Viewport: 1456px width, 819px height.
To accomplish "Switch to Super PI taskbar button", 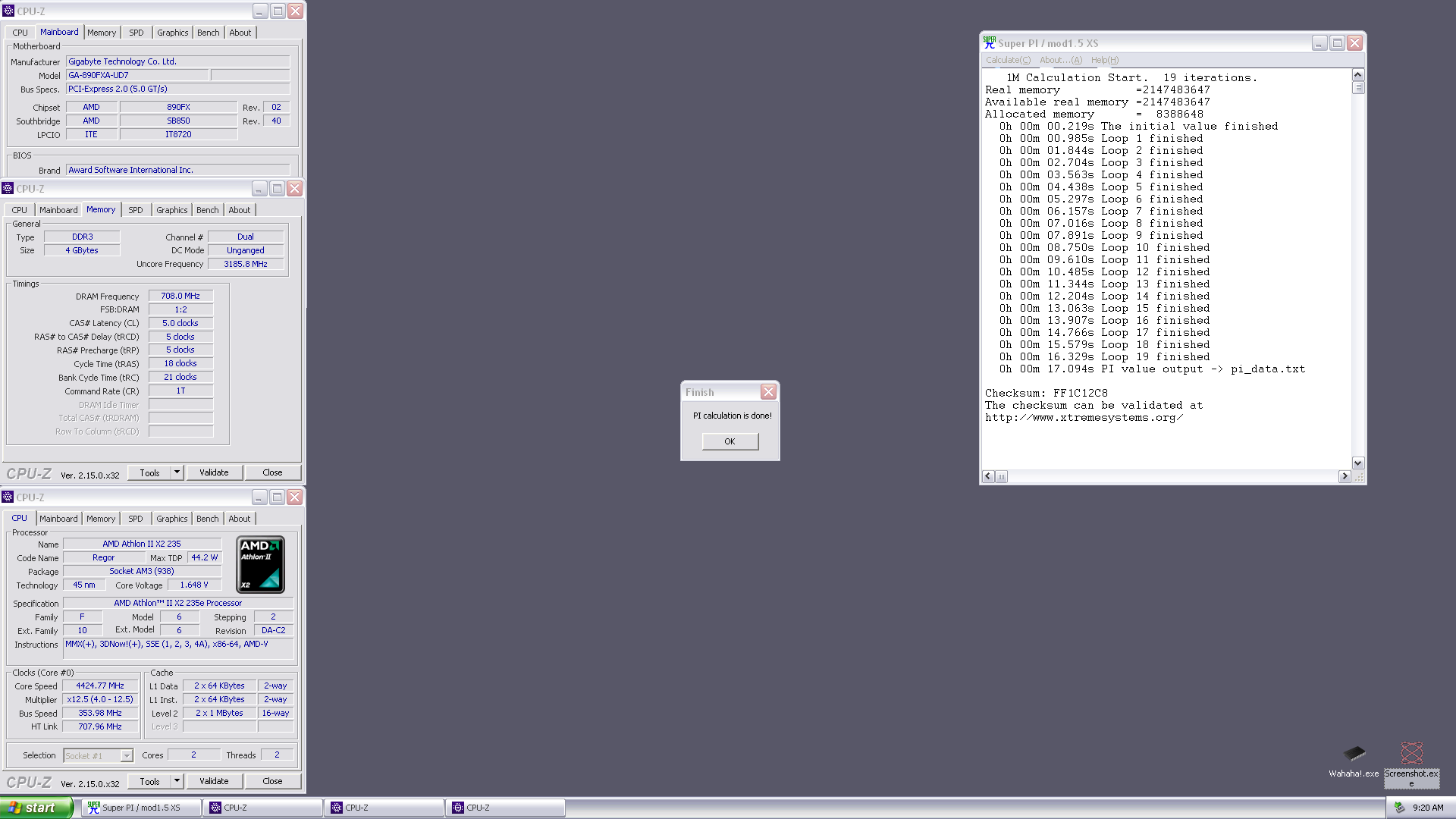I will pos(141,808).
